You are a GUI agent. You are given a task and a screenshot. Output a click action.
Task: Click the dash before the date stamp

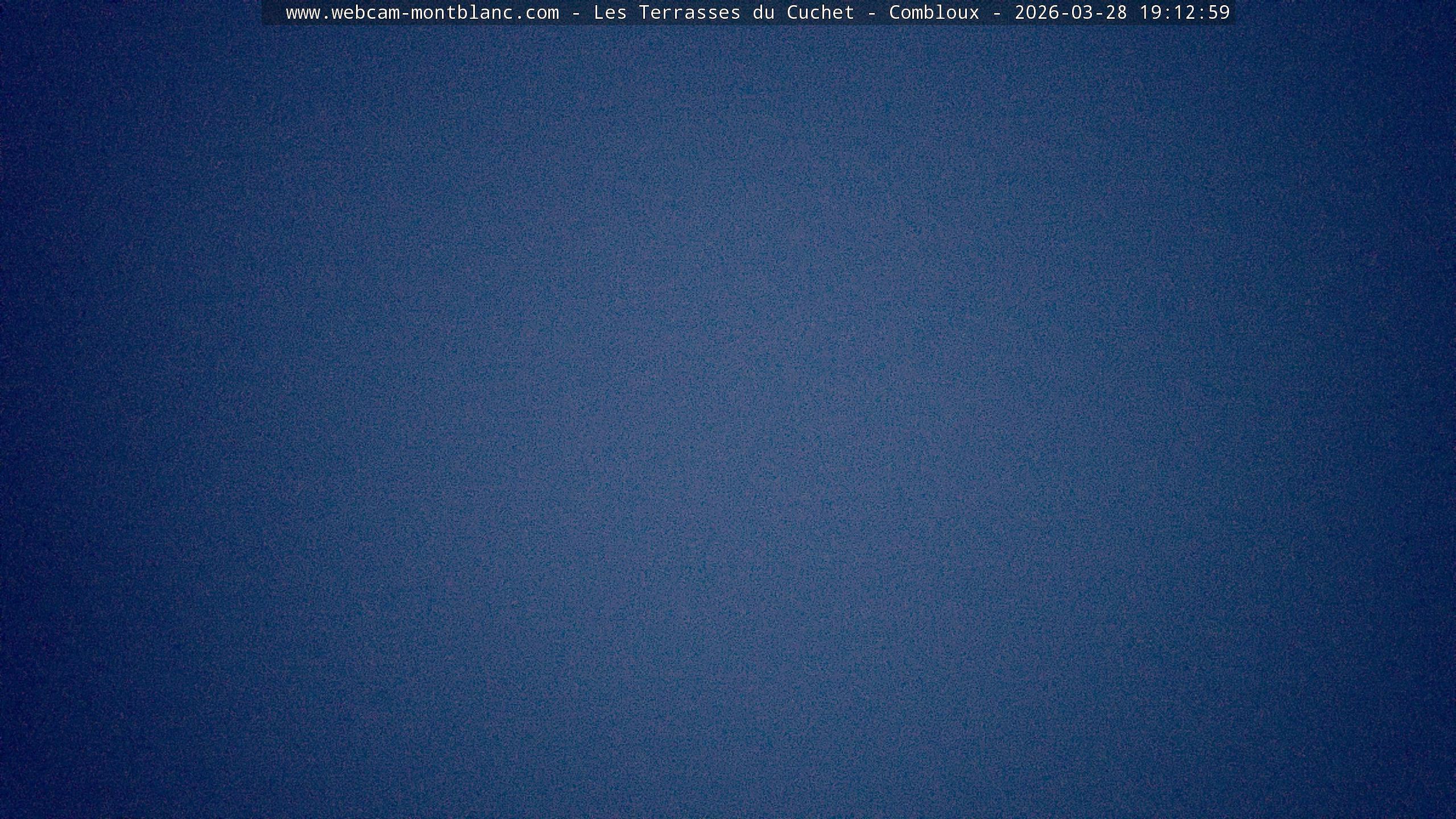(x=997, y=13)
